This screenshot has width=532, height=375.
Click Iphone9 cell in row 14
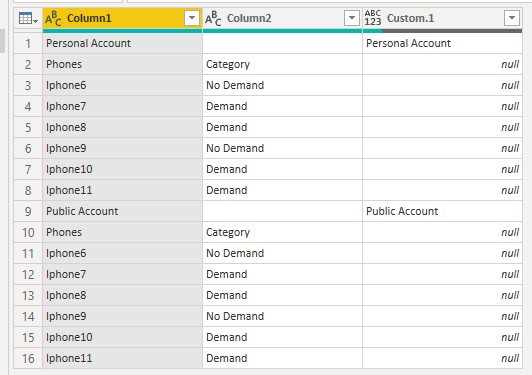[122, 317]
